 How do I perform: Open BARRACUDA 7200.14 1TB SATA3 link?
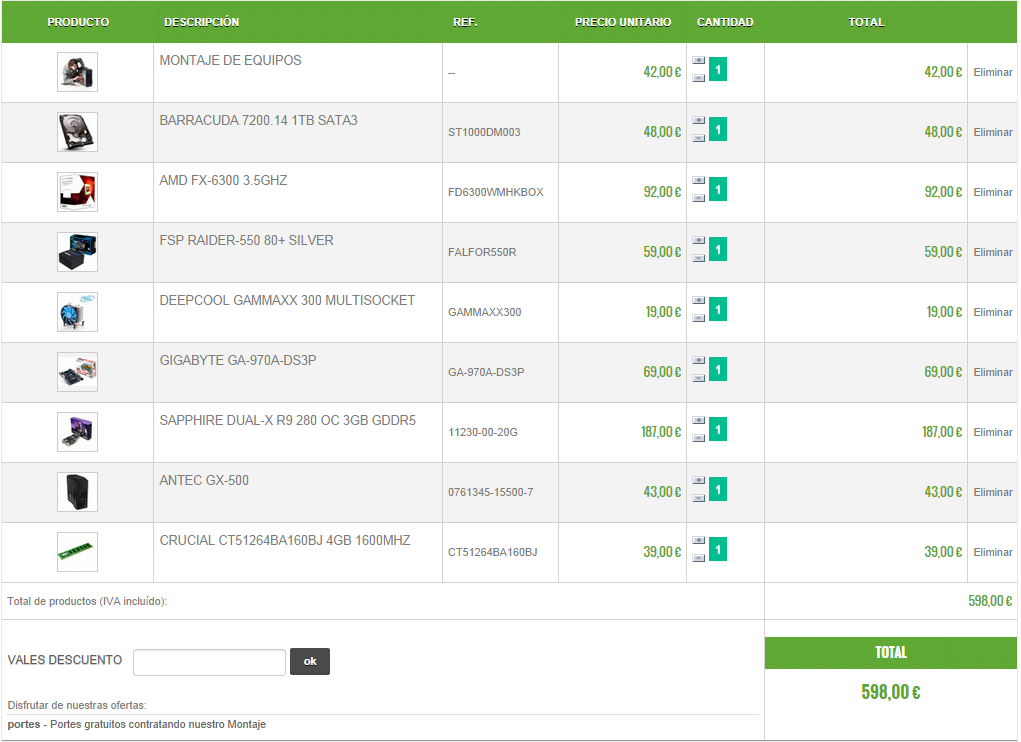point(259,120)
